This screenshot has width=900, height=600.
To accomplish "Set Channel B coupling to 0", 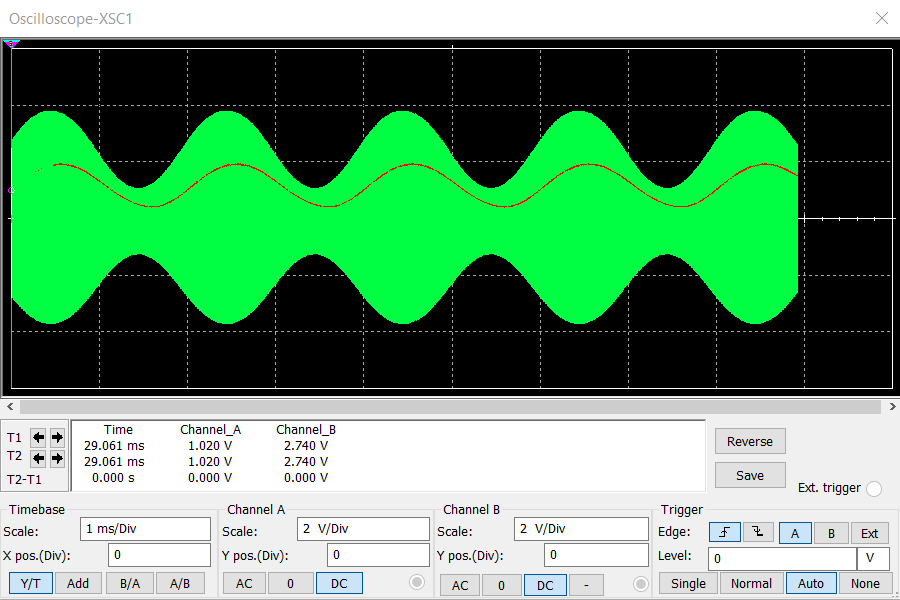I will (x=501, y=585).
